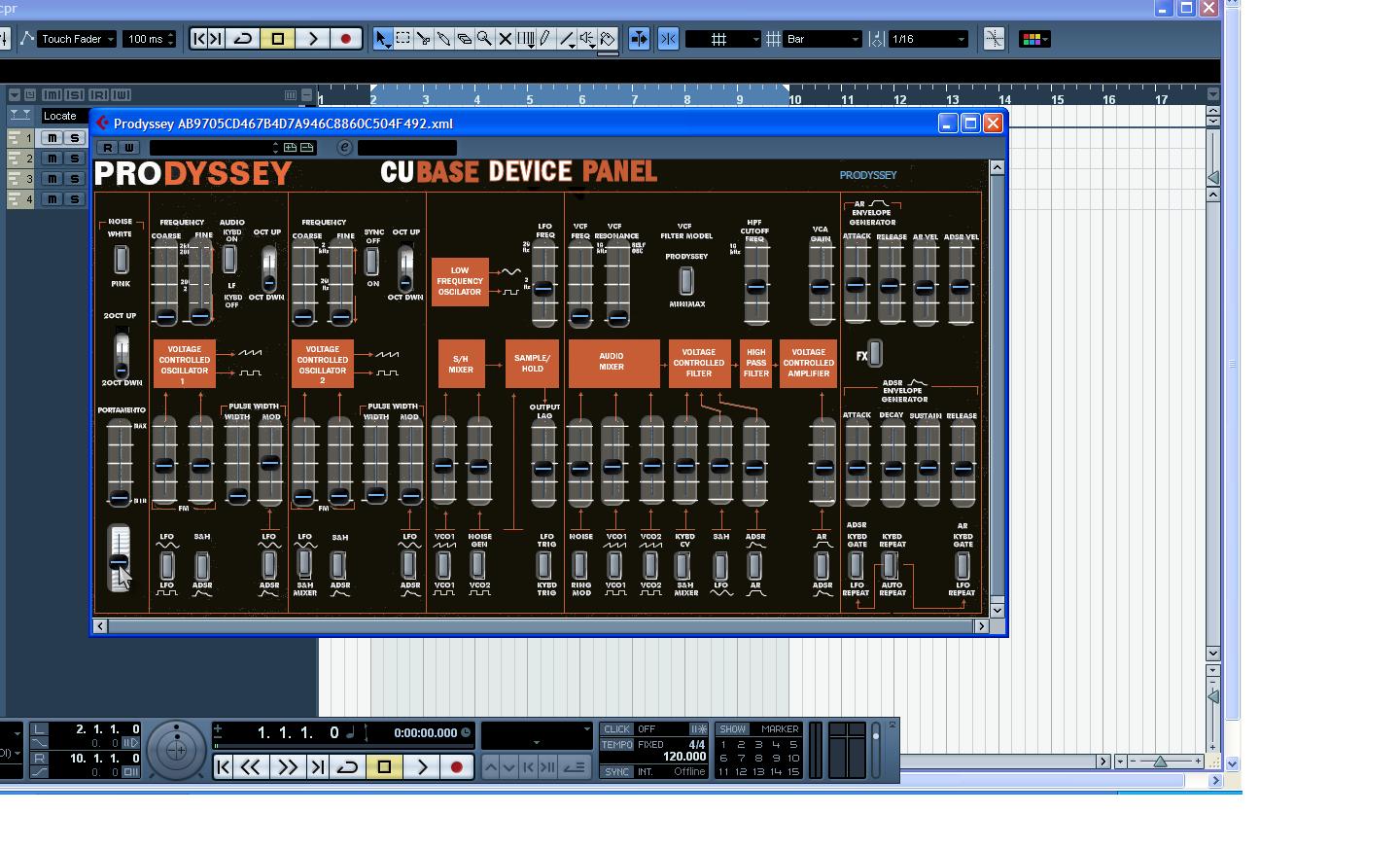Select the Time Warp tool
Screen dimensions: 1400x850
pos(526,39)
